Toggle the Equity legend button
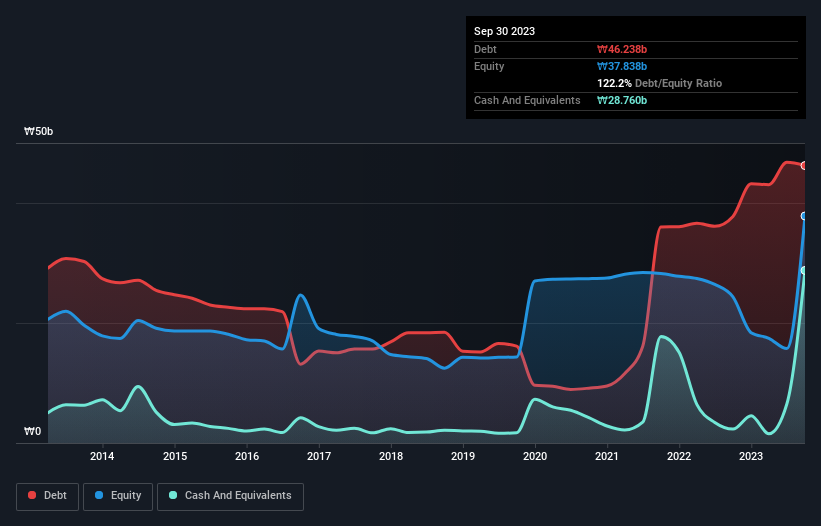The width and height of the screenshot is (821, 526). pos(118,496)
